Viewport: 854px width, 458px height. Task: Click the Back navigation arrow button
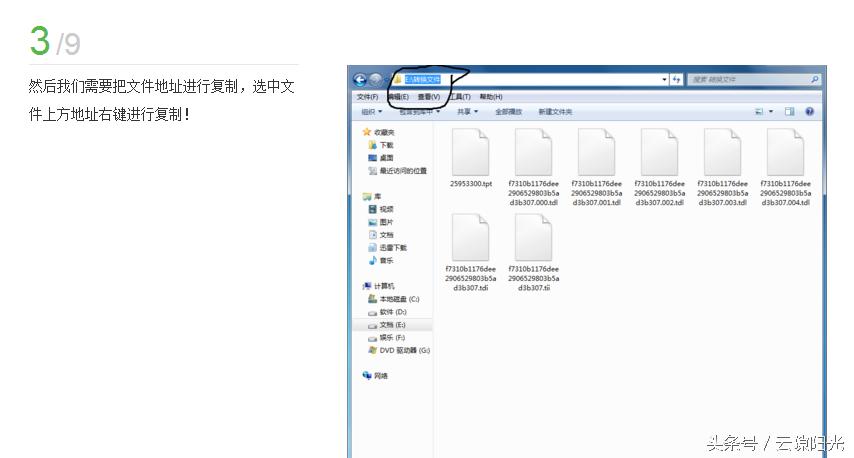(x=359, y=80)
